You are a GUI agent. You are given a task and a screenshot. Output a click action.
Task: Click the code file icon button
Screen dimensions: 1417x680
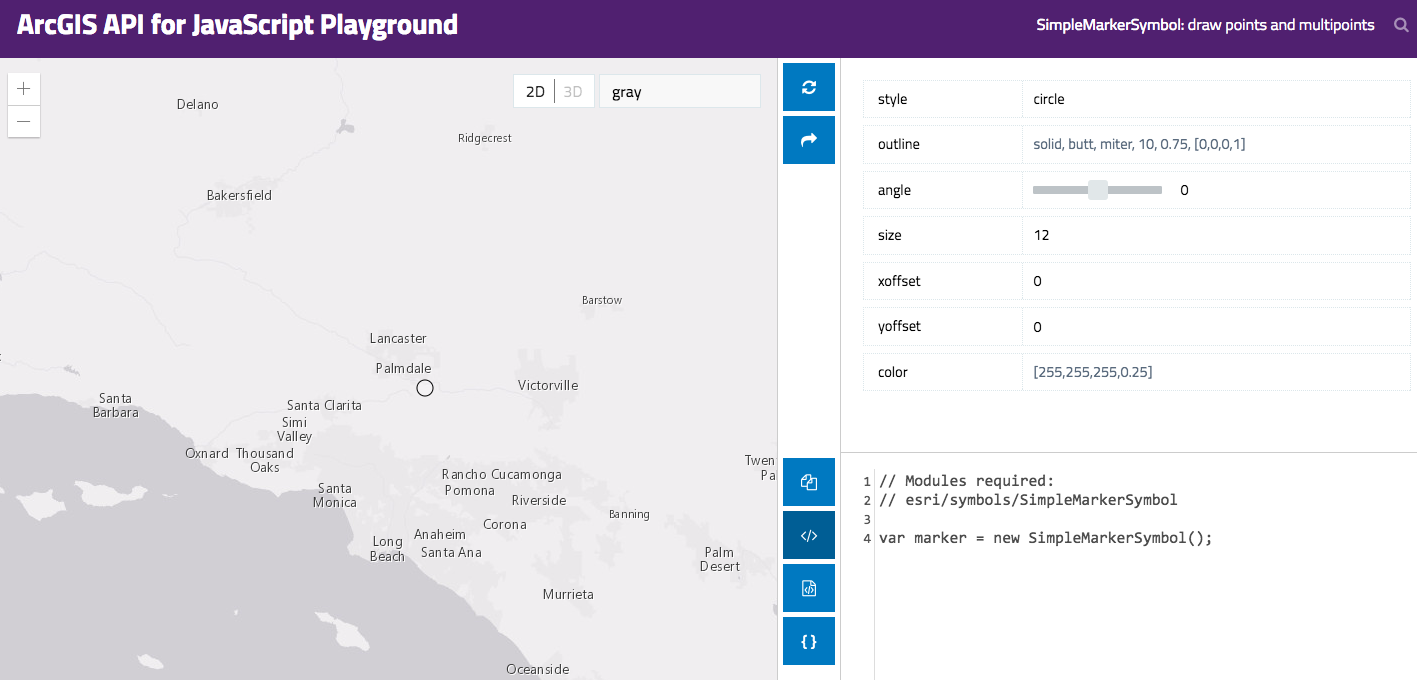(x=809, y=588)
